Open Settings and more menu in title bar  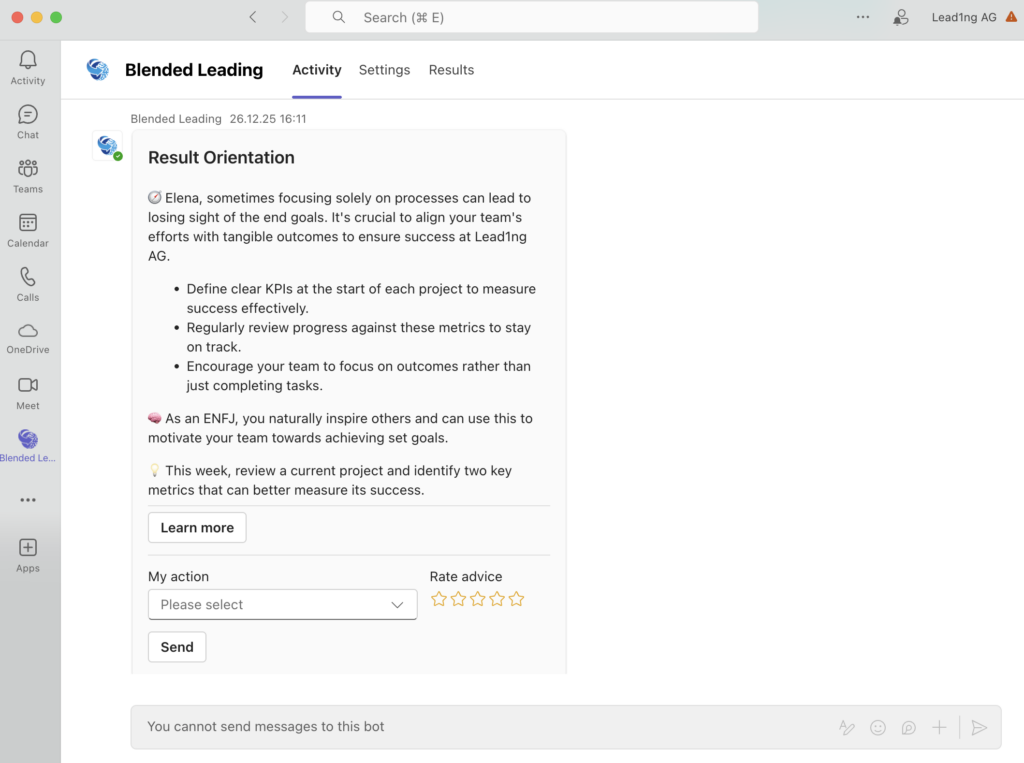(863, 17)
